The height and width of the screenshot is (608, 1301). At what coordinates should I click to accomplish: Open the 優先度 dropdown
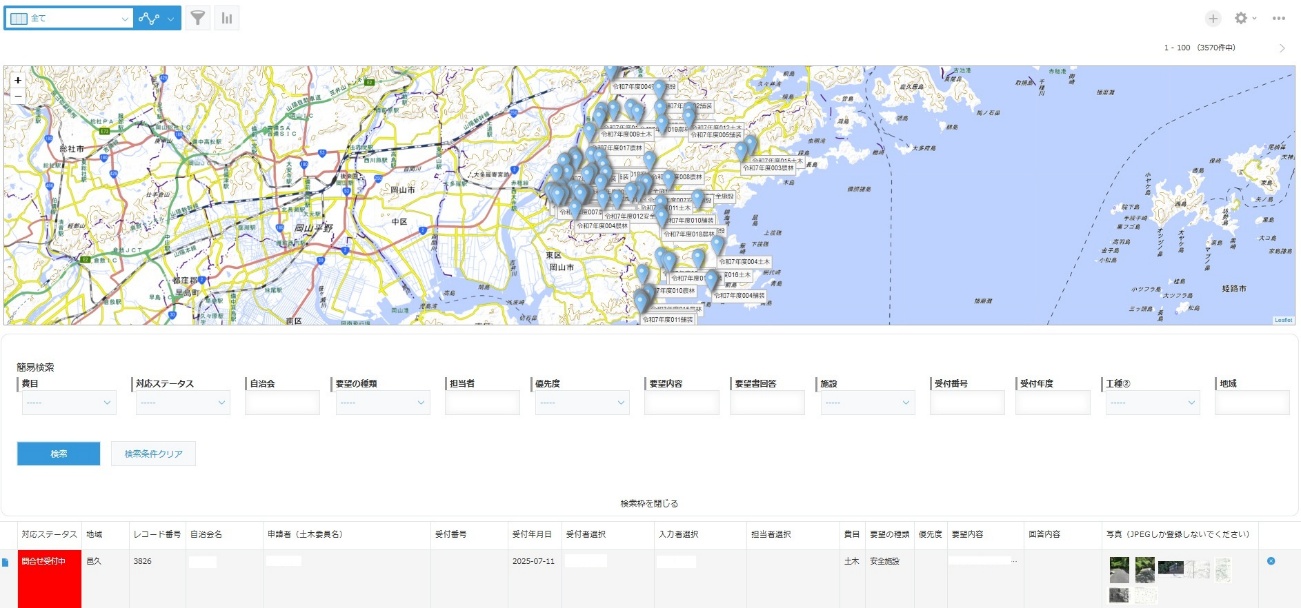582,402
